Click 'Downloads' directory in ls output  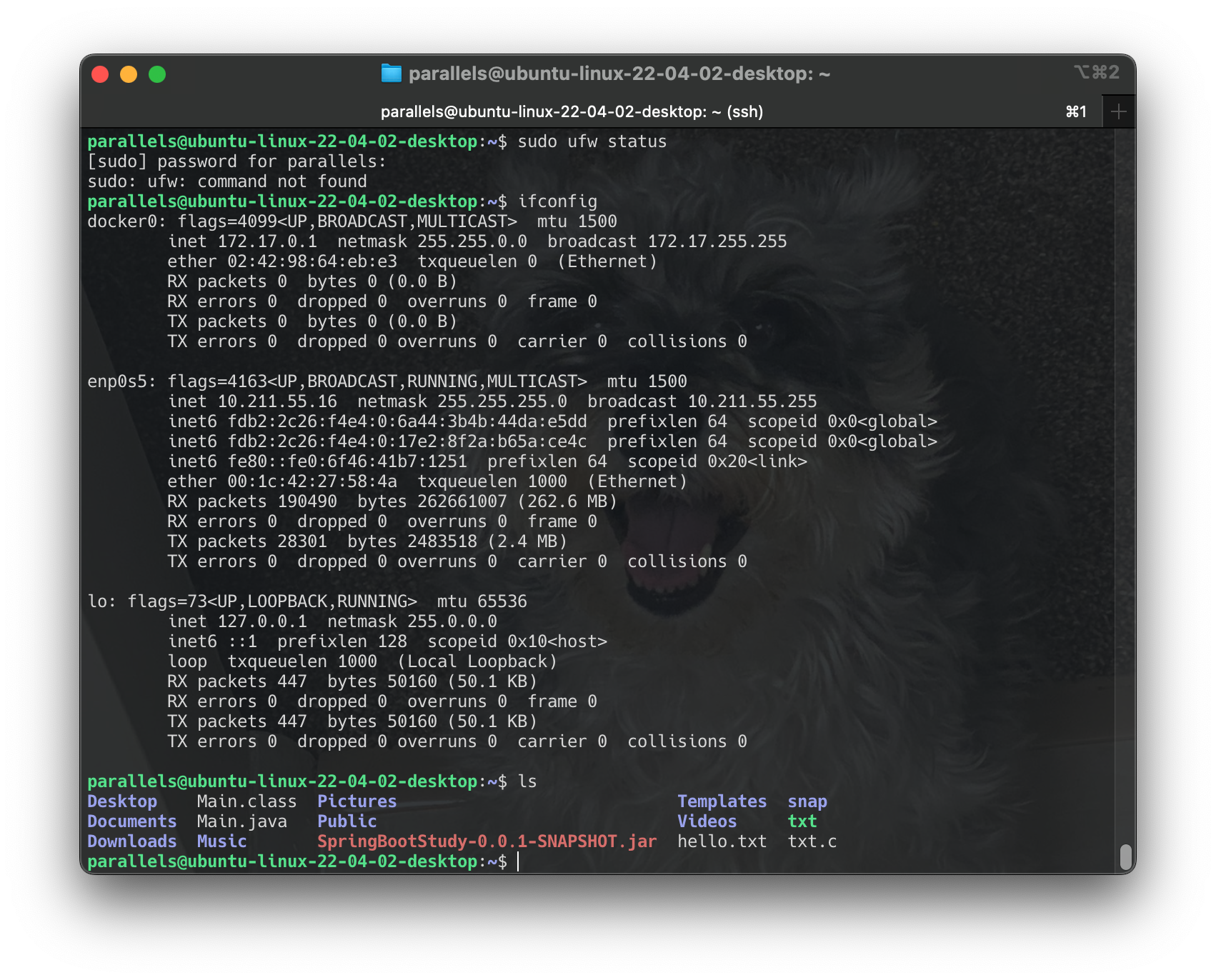(132, 841)
